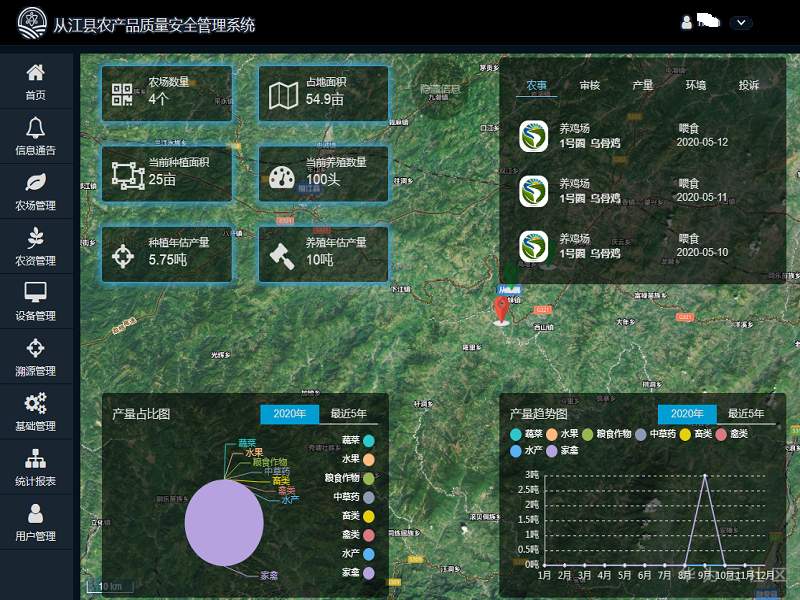This screenshot has width=800, height=600.
Task: Click the gavel icon on 养殖年估产量 card
Action: pyautogui.click(x=282, y=256)
